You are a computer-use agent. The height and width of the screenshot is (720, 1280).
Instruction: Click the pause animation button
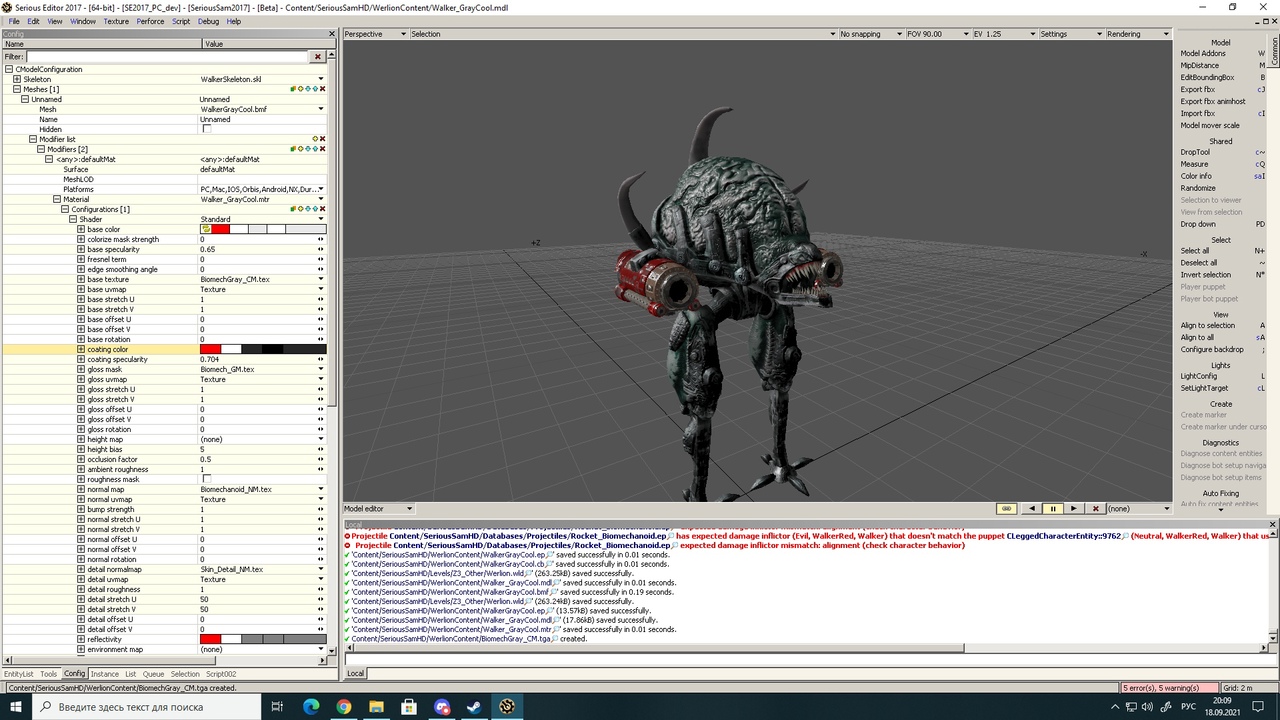tap(1052, 509)
